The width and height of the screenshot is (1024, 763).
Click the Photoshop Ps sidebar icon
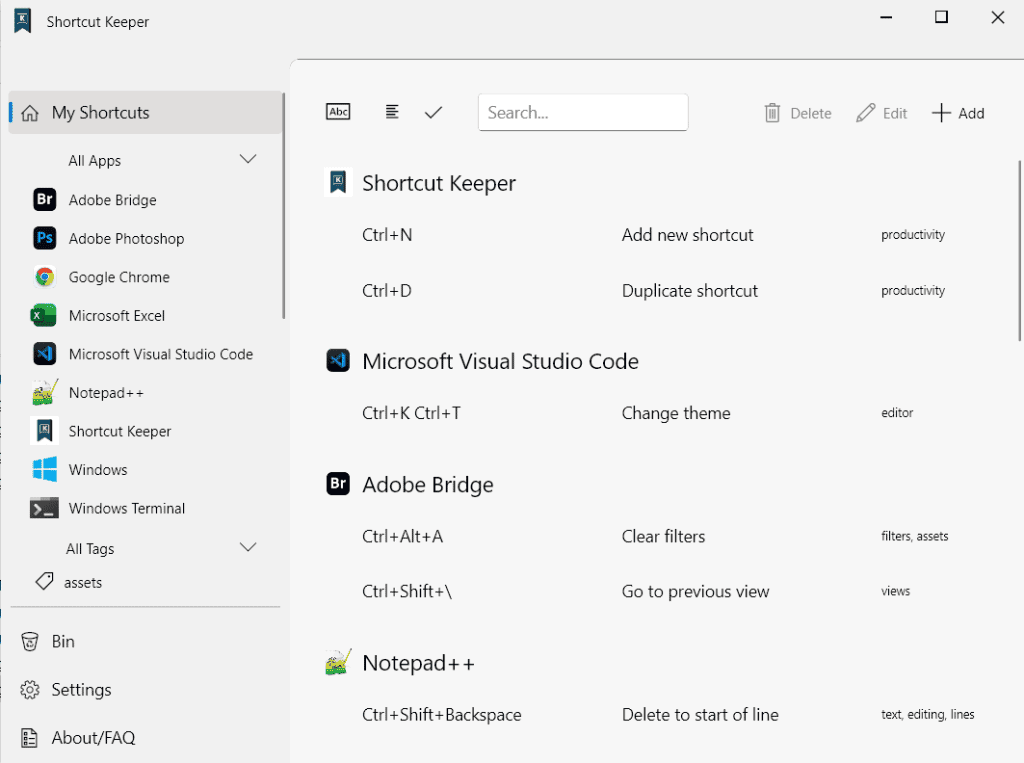point(44,238)
